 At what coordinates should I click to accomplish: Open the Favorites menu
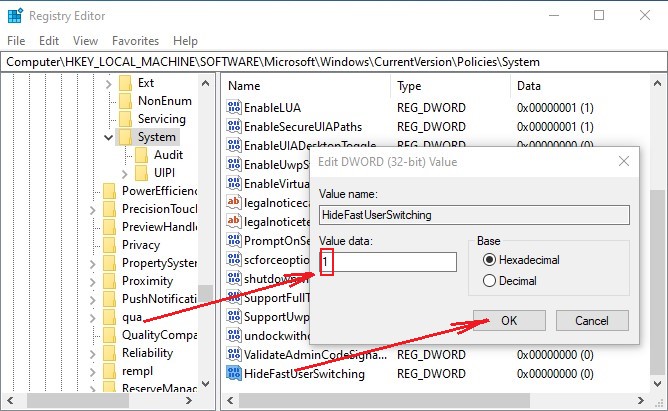coord(135,41)
